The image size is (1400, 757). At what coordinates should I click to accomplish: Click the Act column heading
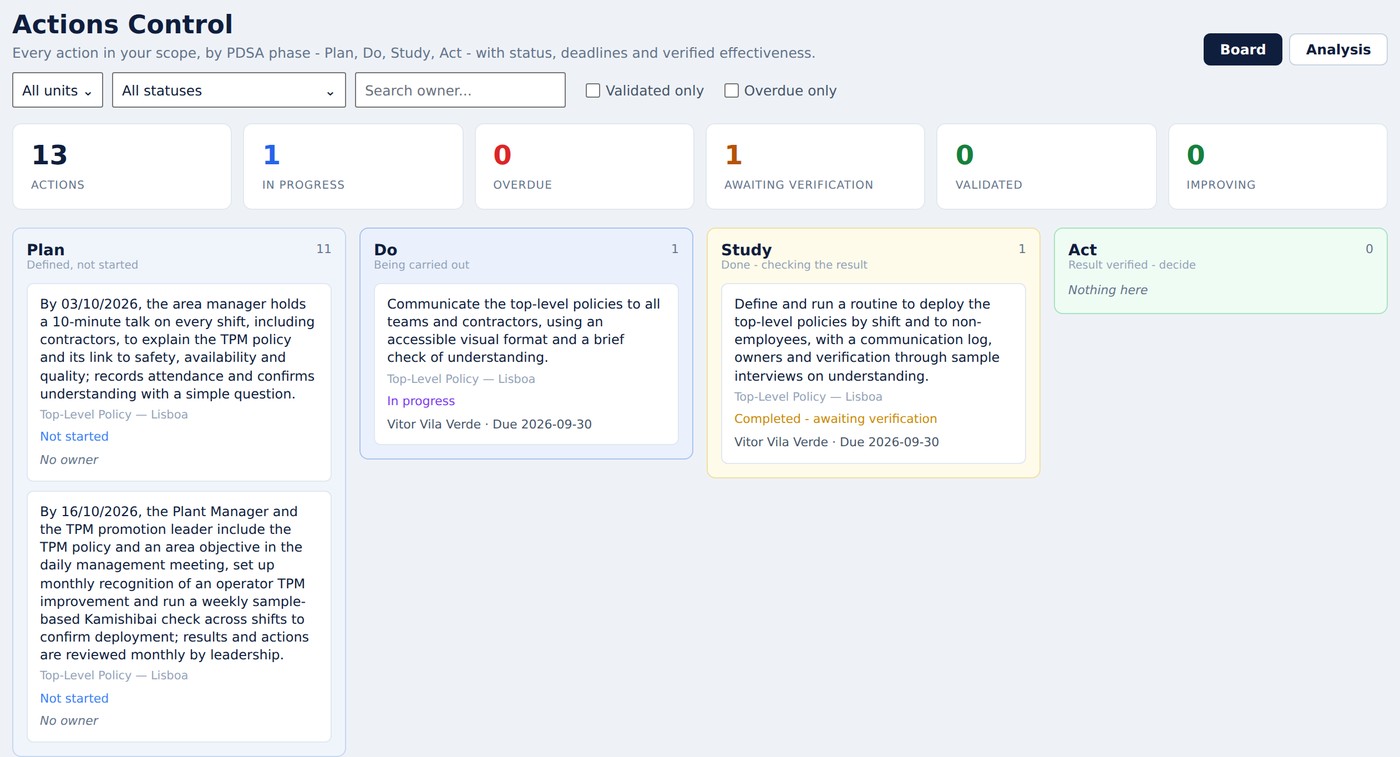tap(1082, 250)
